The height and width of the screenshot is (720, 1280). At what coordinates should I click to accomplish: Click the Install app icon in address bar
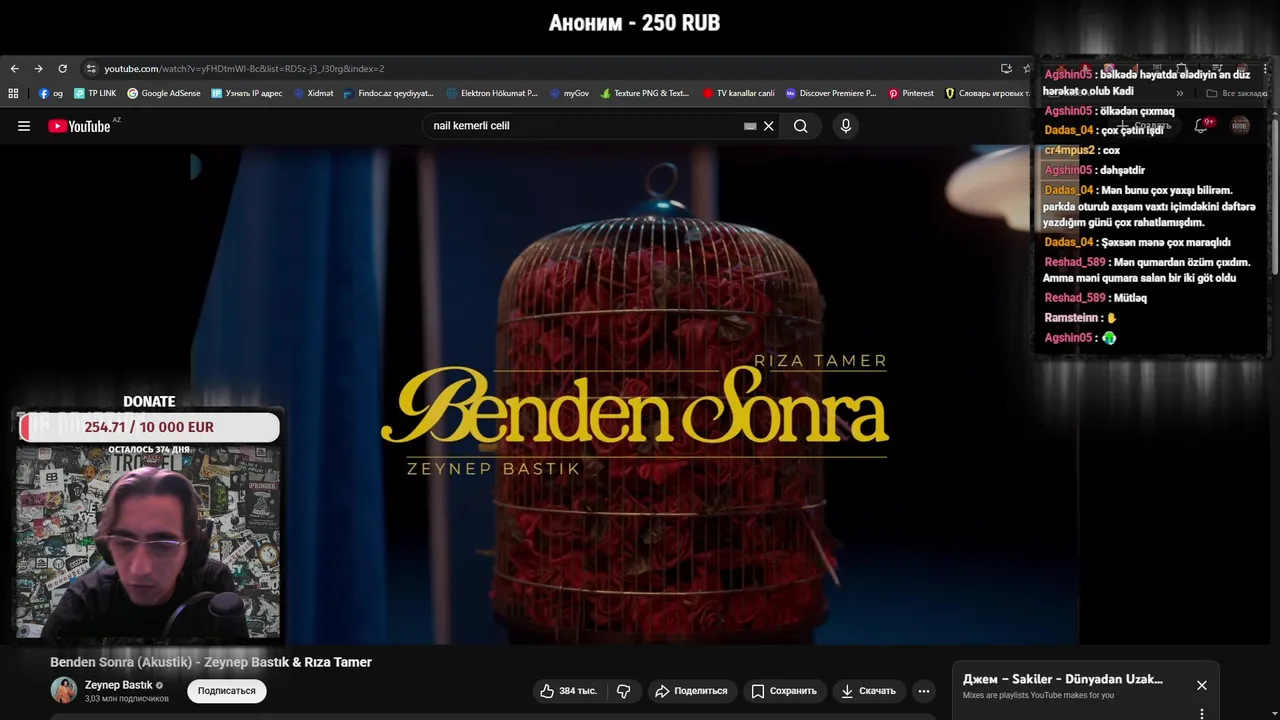point(1006,69)
